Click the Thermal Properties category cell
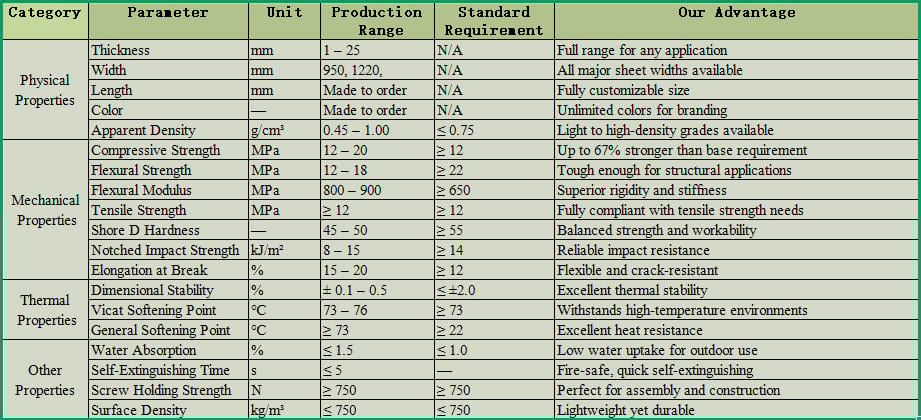This screenshot has width=921, height=420. point(45,310)
